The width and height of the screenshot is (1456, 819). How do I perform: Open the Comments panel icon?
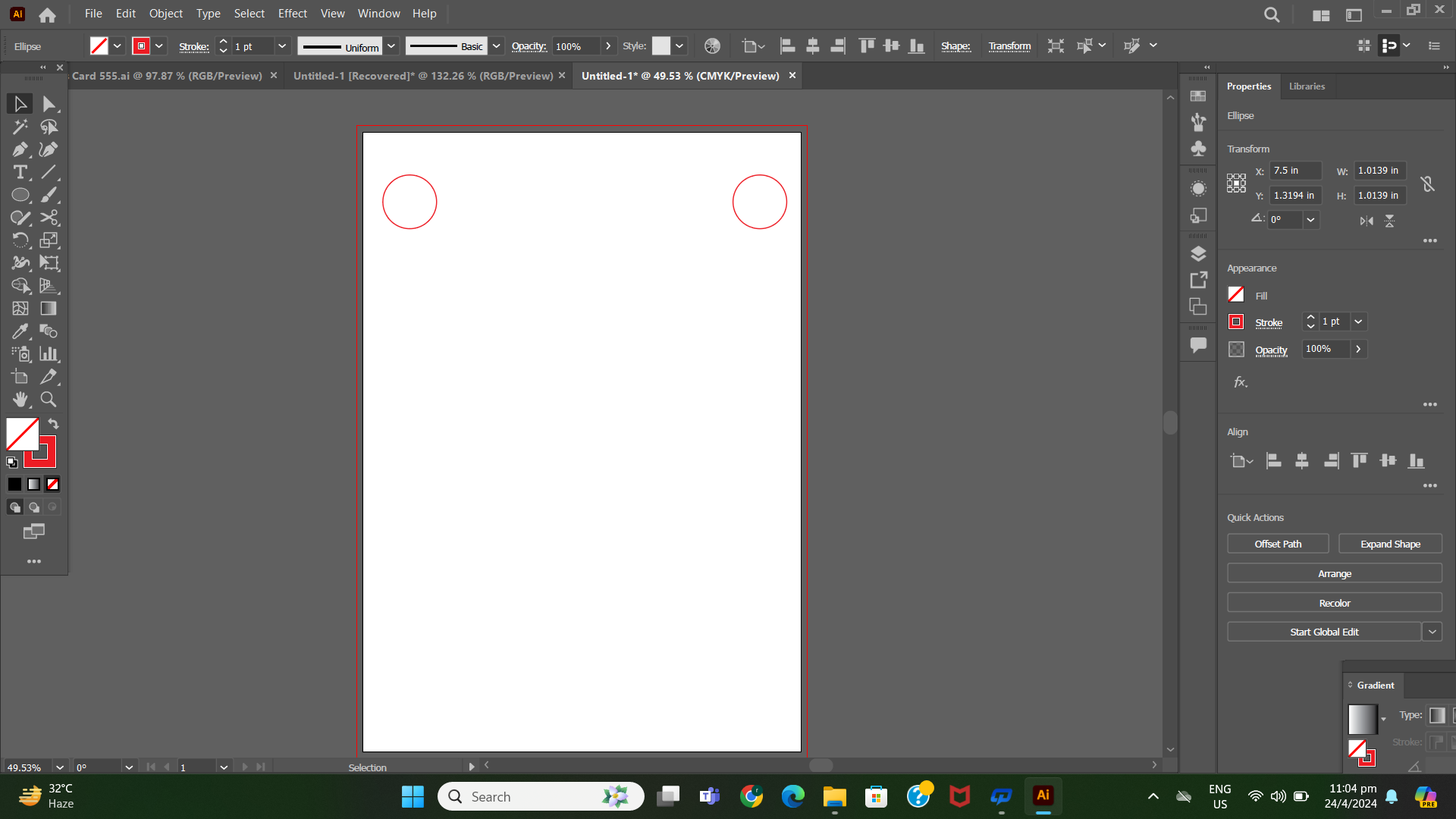click(x=1198, y=345)
